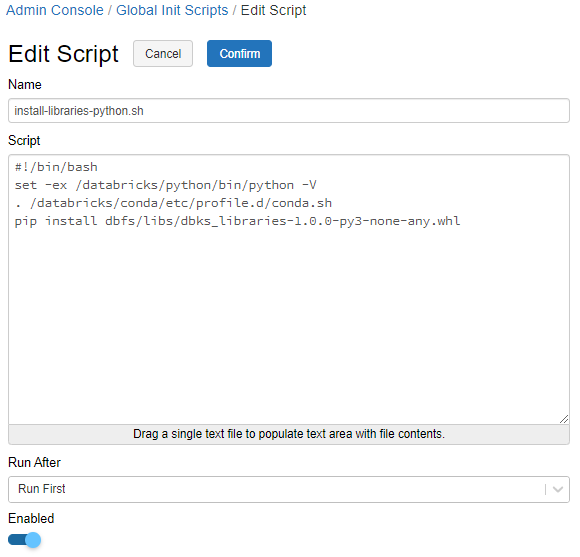Click the Run After label
The width and height of the screenshot is (580, 557).
[x=34, y=463]
